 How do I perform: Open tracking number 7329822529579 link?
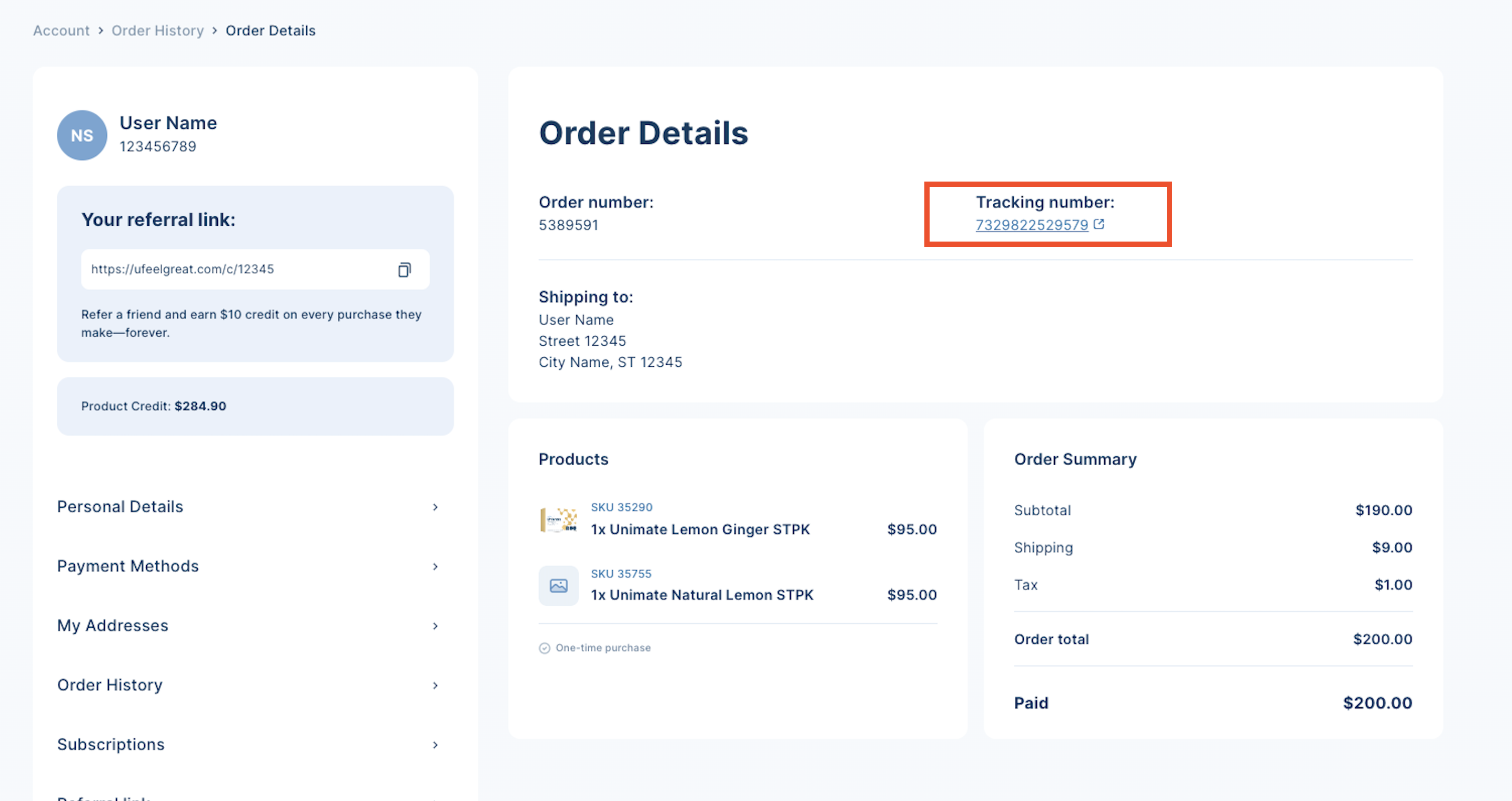[1031, 225]
